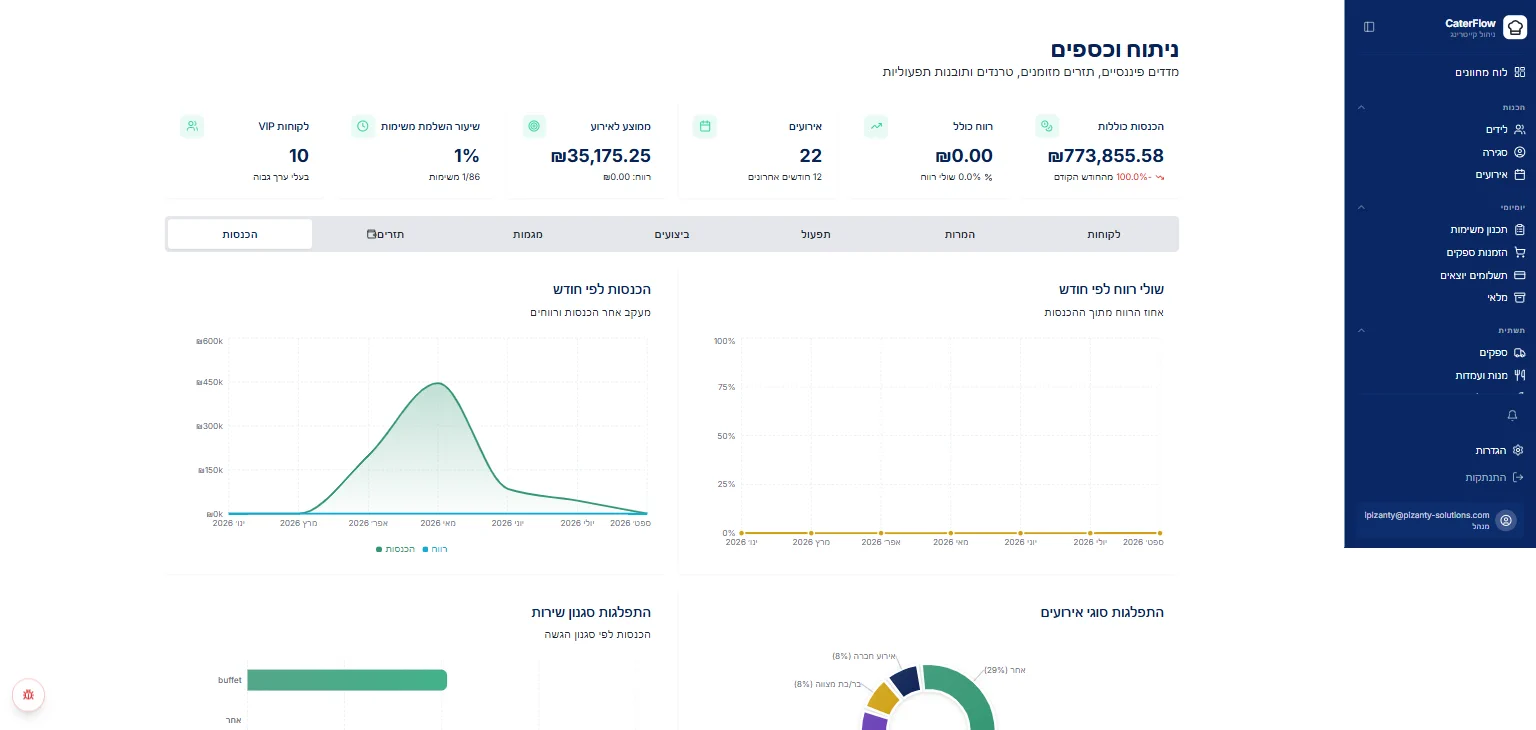Click the VIP customers people icon

(192, 126)
